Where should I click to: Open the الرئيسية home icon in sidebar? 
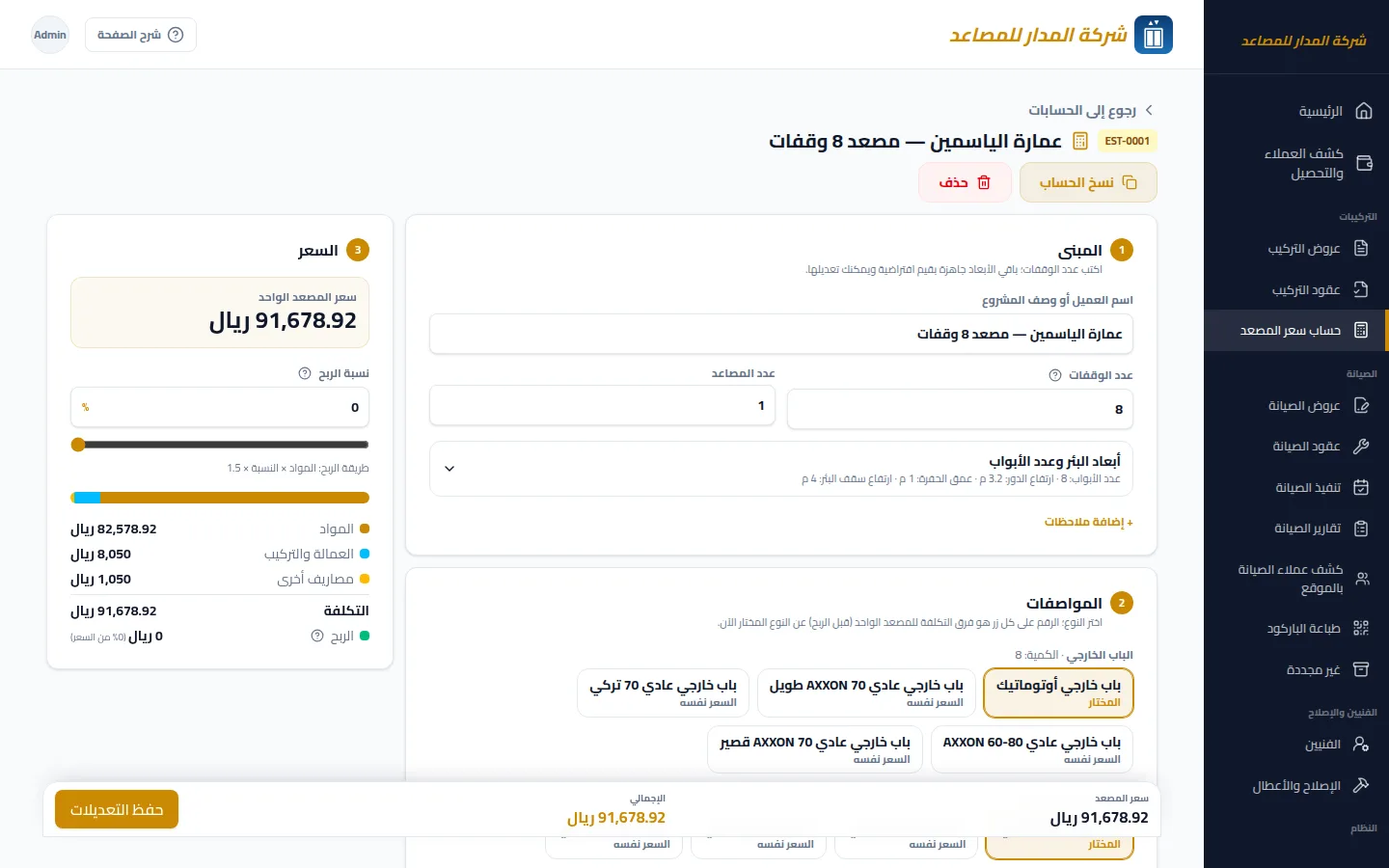click(1363, 111)
